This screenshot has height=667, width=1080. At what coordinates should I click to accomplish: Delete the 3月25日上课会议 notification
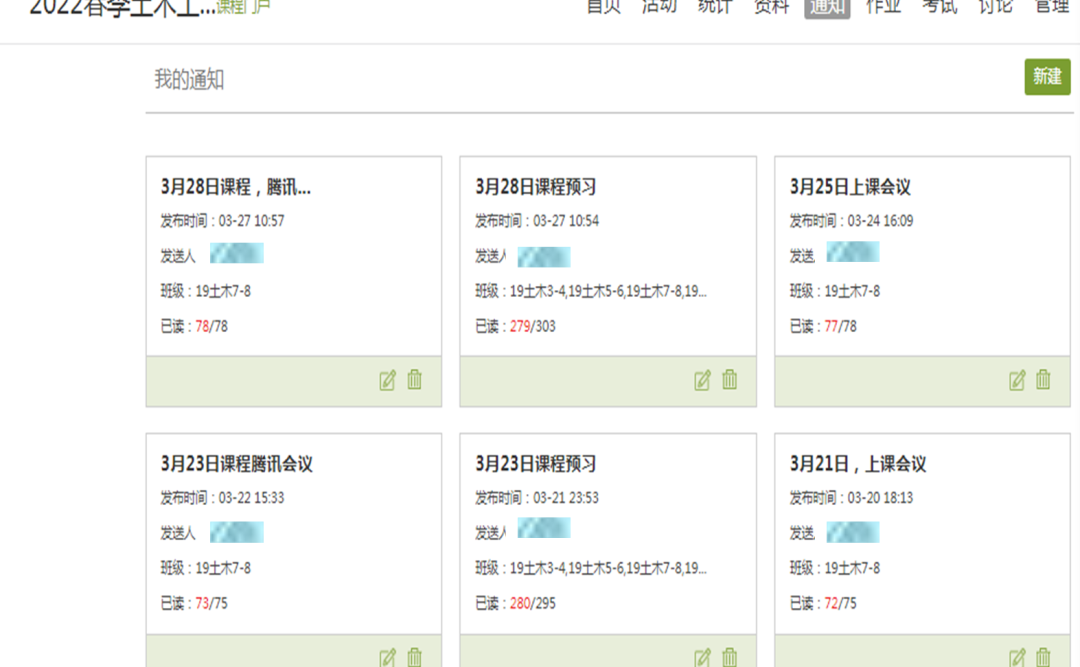point(1043,380)
